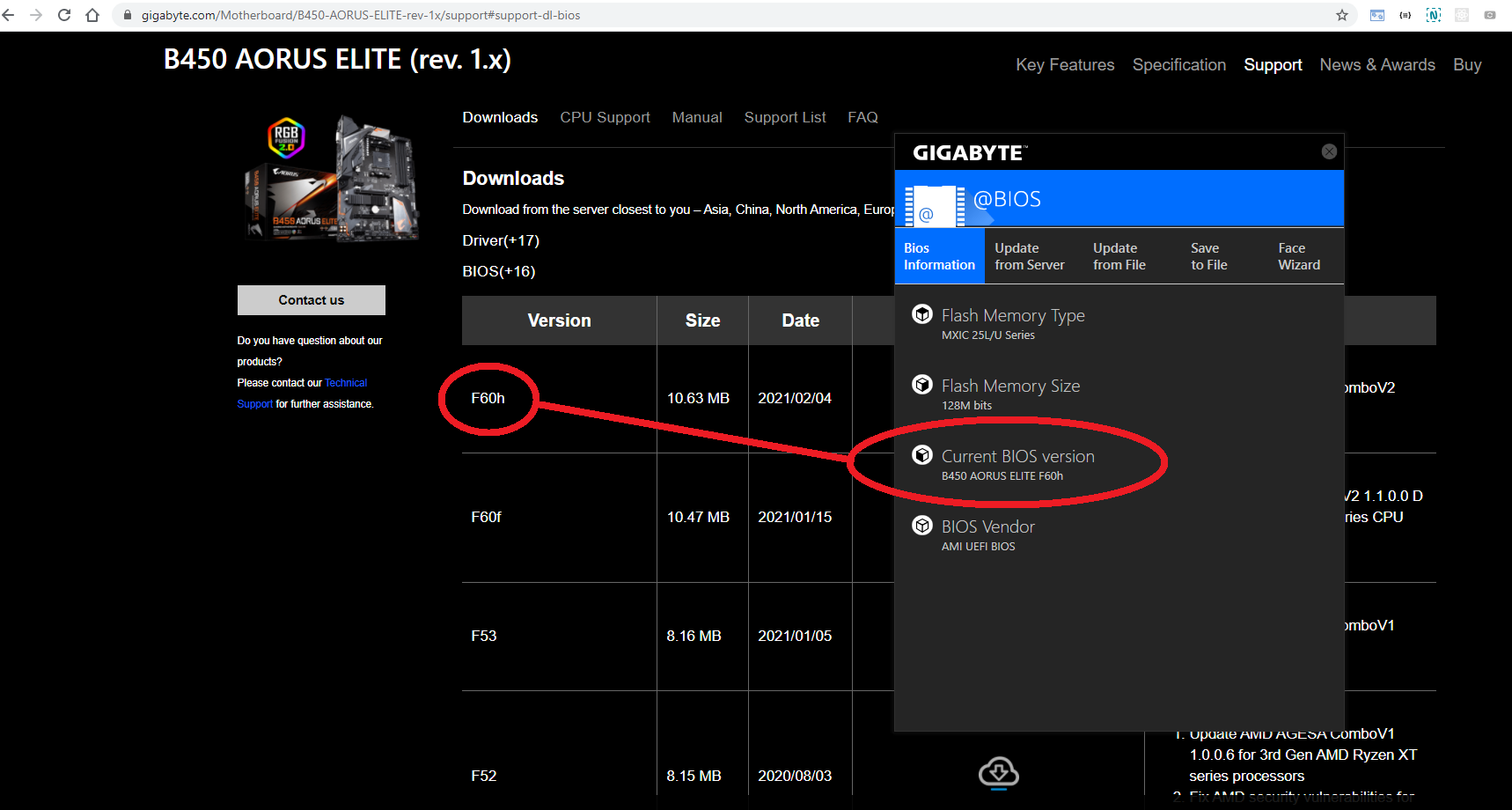1512x810 pixels.
Task: Click the B450 AORUS ELITE F60h value
Action: (1002, 475)
